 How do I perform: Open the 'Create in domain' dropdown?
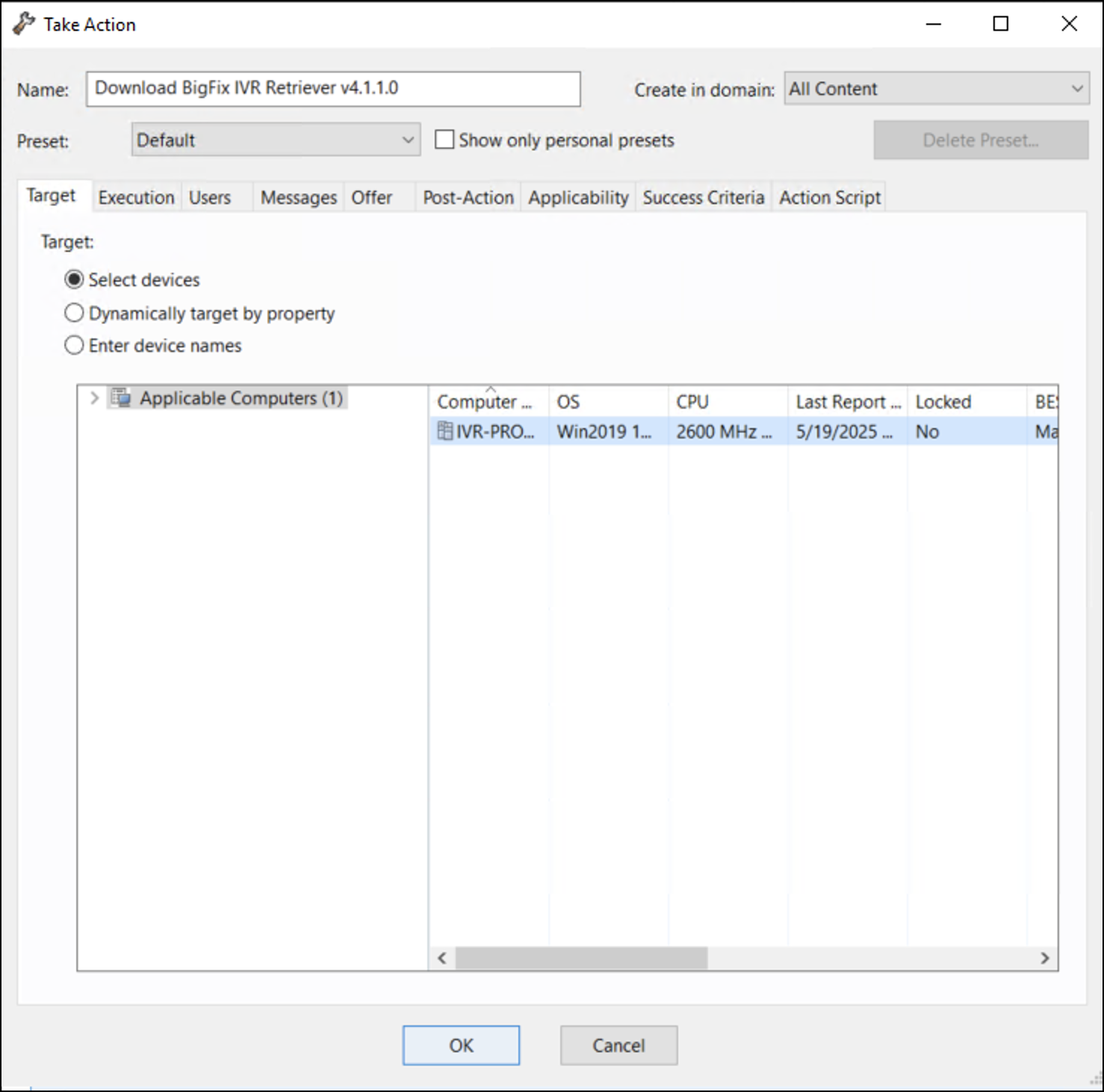937,89
